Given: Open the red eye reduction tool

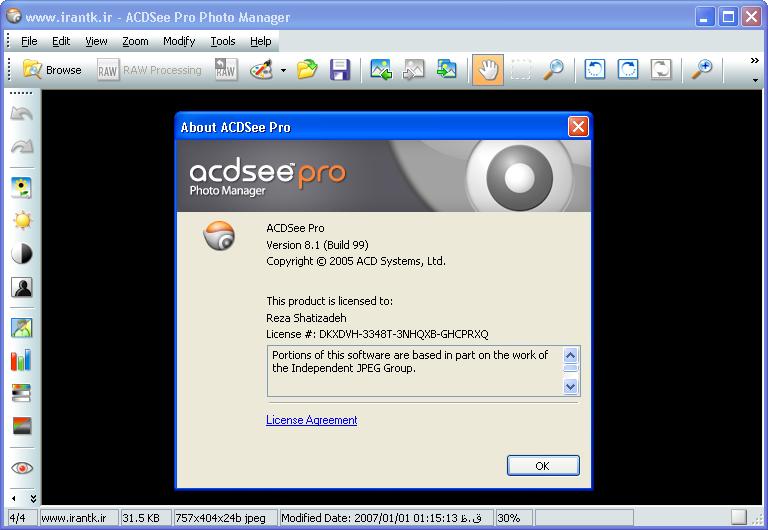Looking at the screenshot, I should pyautogui.click(x=22, y=468).
